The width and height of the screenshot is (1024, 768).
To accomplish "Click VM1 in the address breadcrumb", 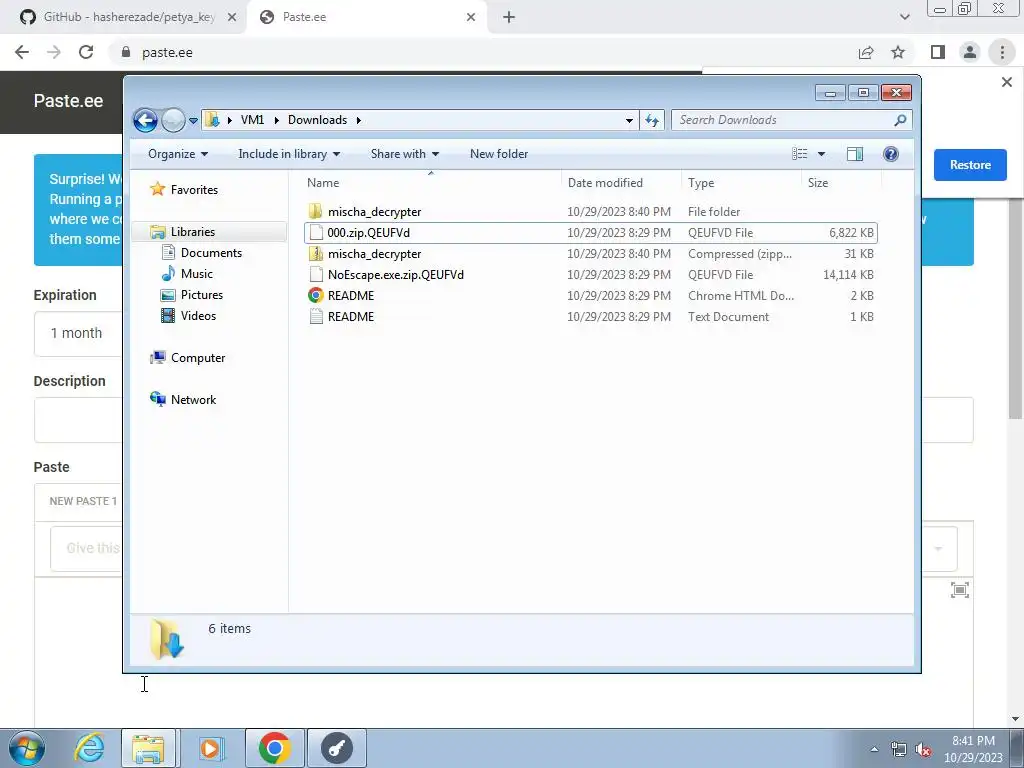I will tap(252, 120).
